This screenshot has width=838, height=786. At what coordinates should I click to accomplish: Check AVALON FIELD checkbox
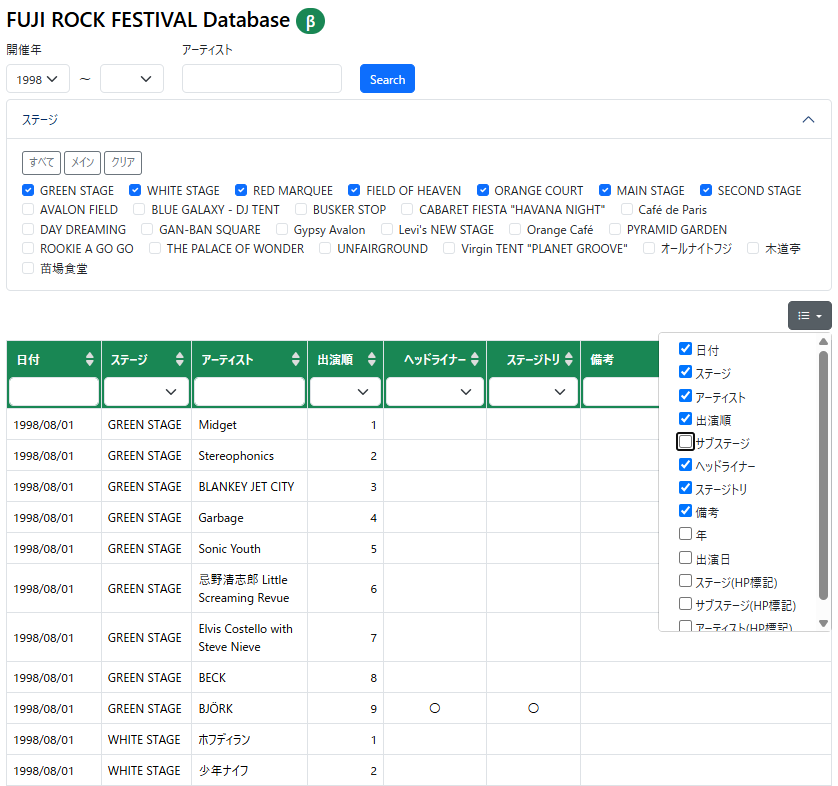pyautogui.click(x=28, y=209)
